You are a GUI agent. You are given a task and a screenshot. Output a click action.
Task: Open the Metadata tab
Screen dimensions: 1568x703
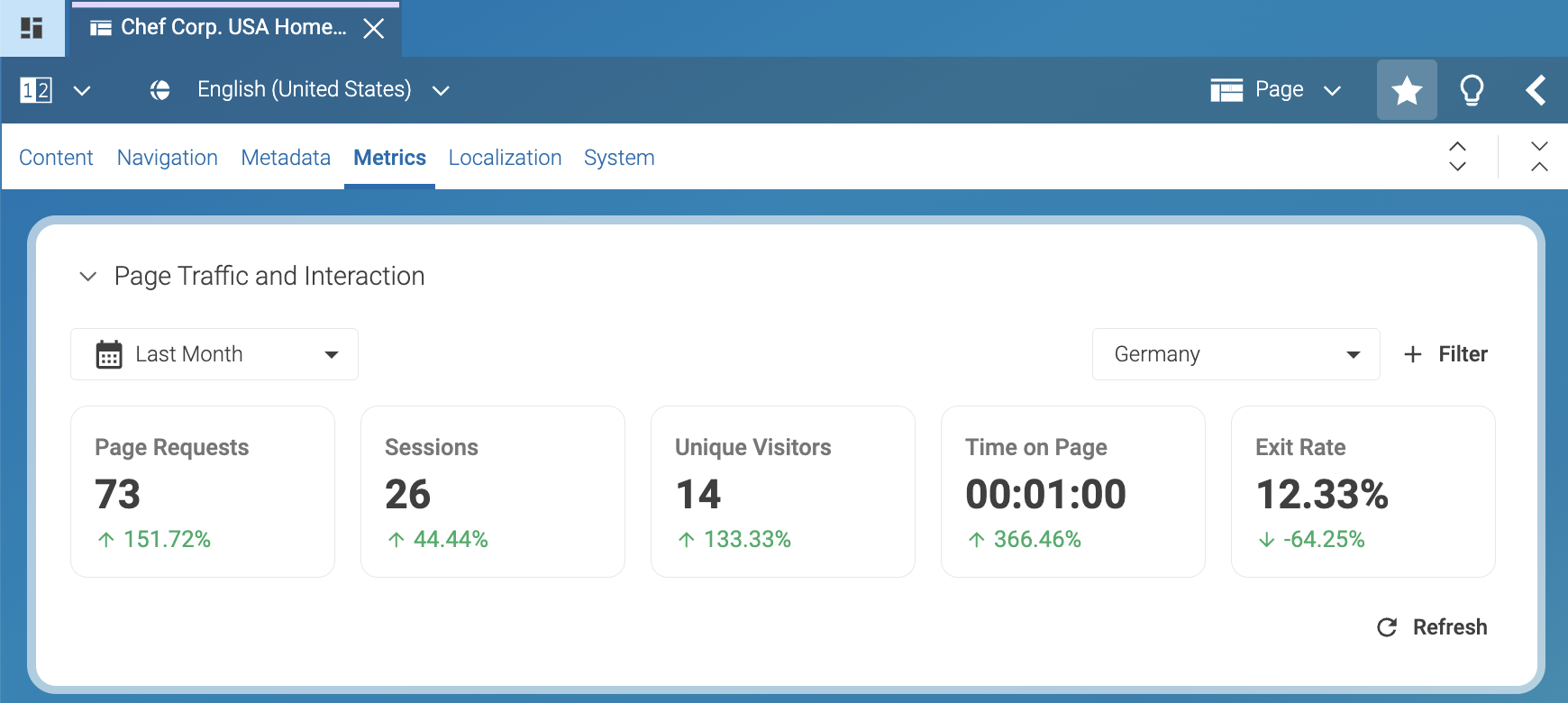pyautogui.click(x=286, y=158)
